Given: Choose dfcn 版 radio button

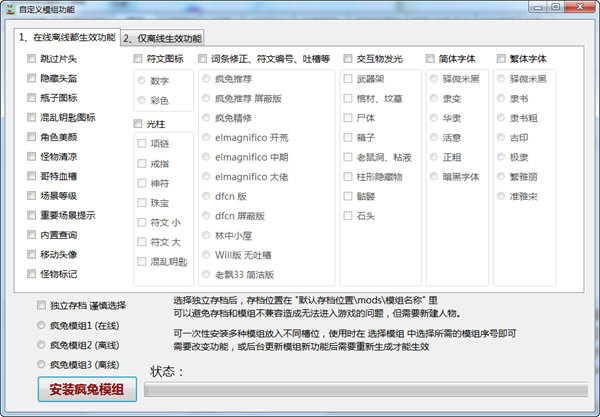Looking at the screenshot, I should (x=206, y=196).
